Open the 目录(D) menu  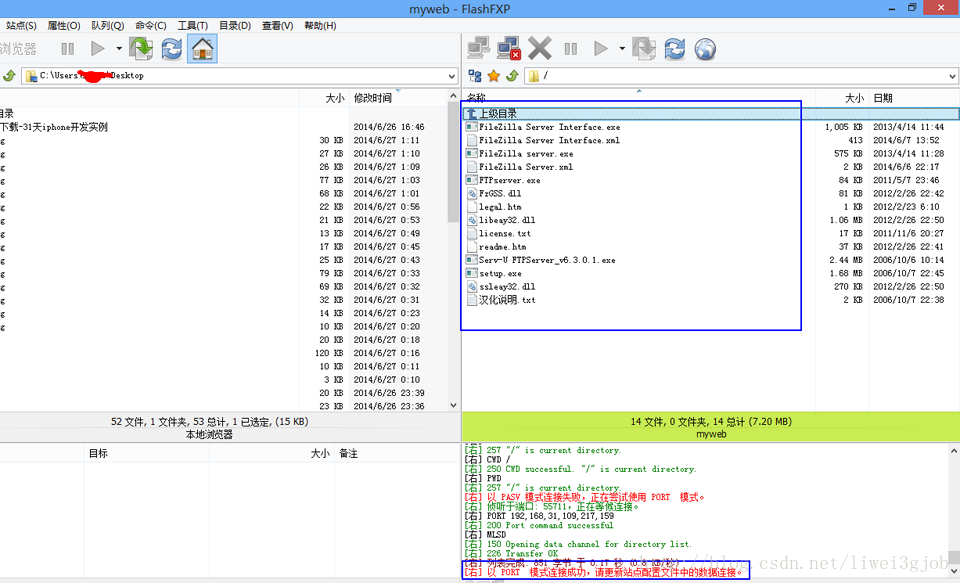pyautogui.click(x=235, y=26)
